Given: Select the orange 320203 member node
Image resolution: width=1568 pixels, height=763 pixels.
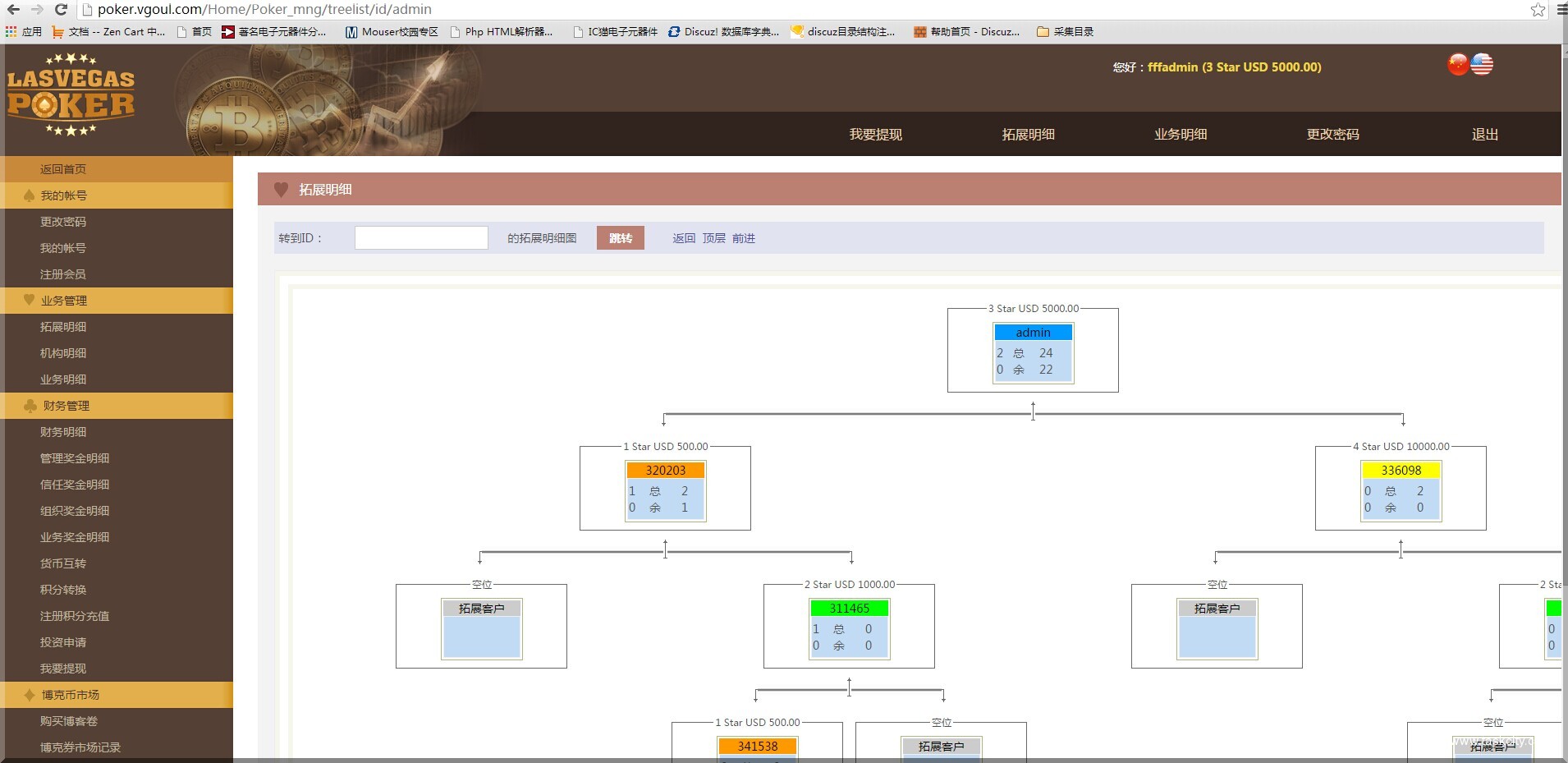Looking at the screenshot, I should (665, 471).
